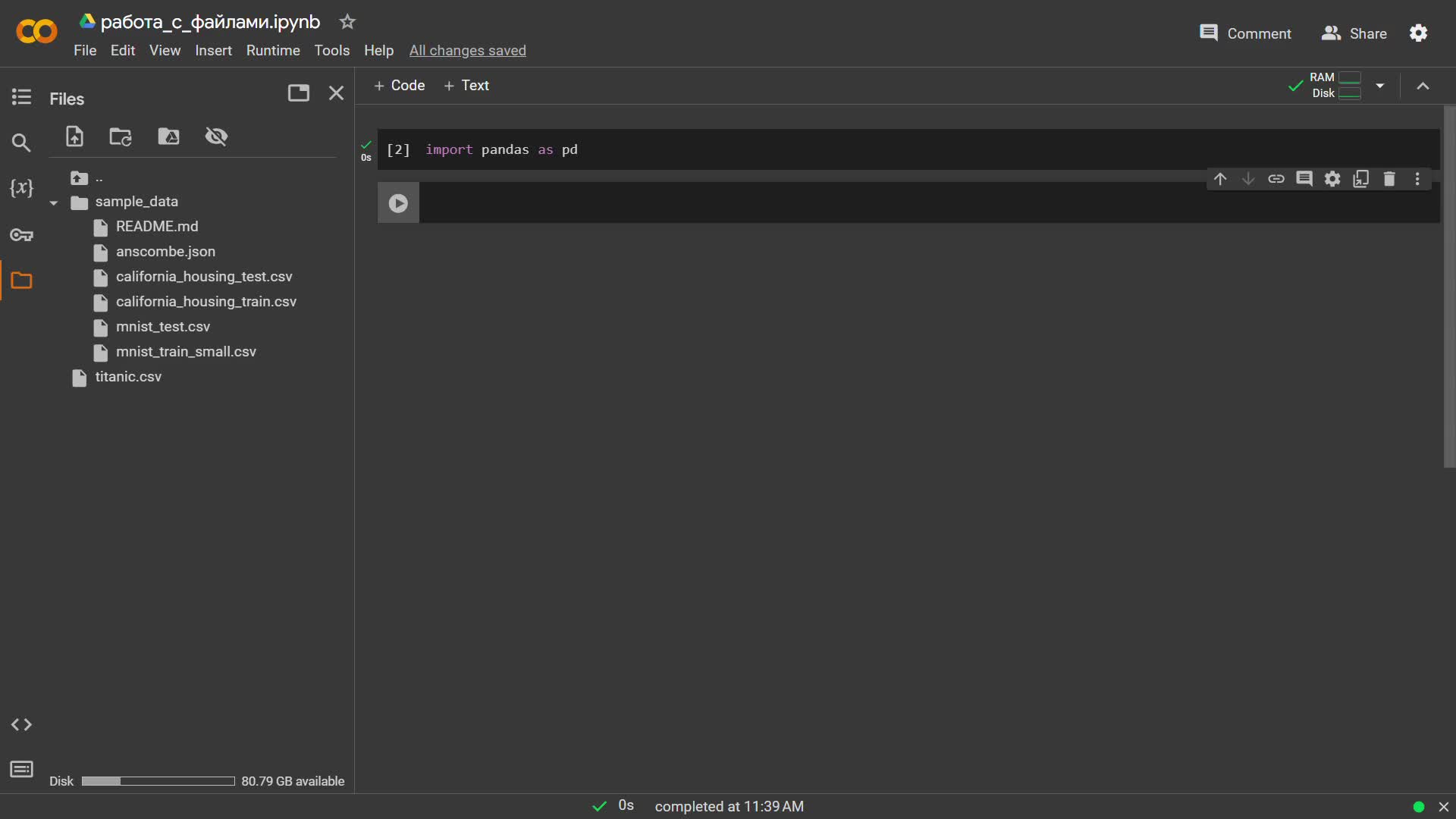Refresh the file browser folder icon

(121, 136)
